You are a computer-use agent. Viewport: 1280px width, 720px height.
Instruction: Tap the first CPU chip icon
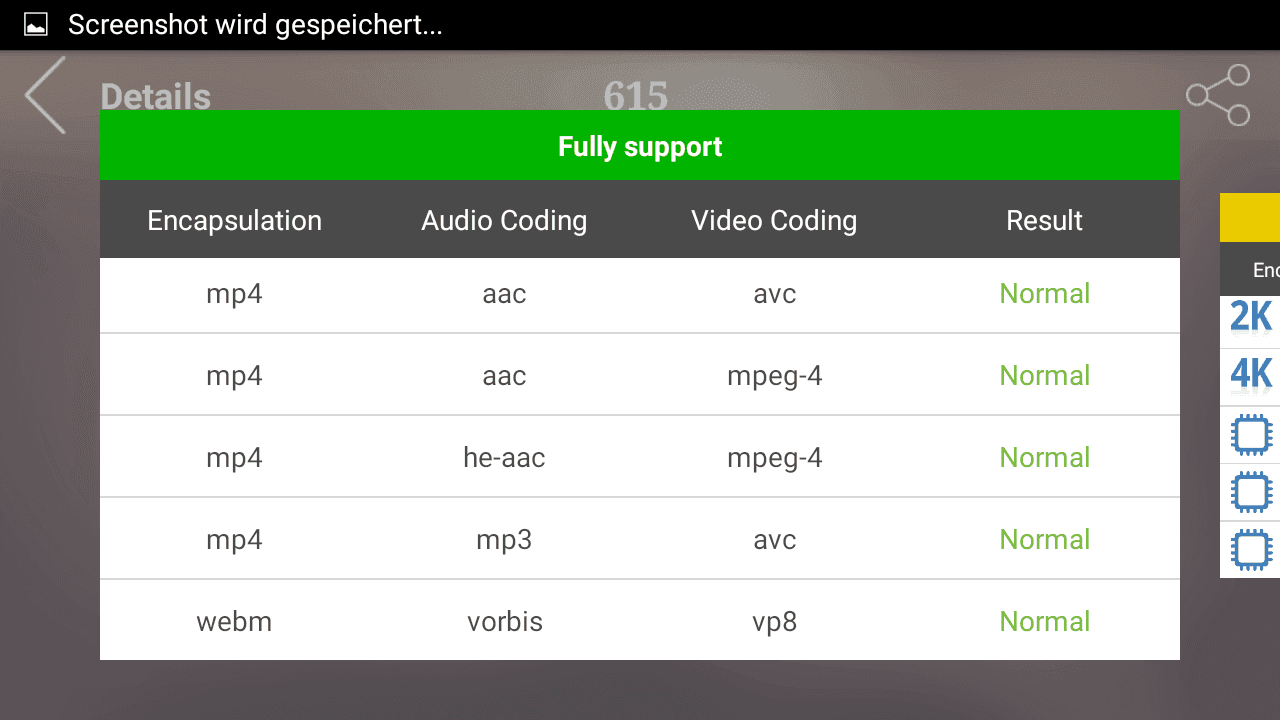[1251, 434]
